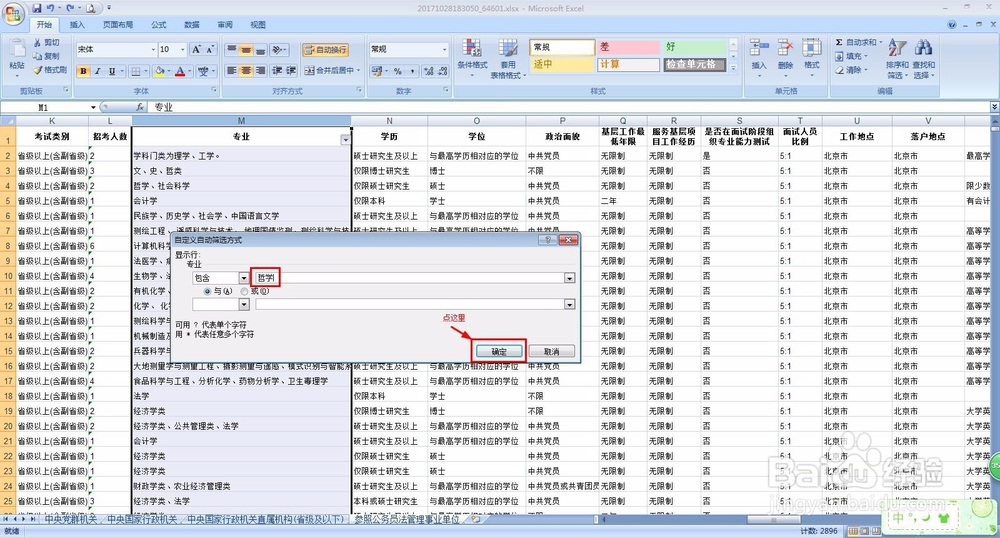Click the increase indent icon
The height and width of the screenshot is (538, 1000).
[x=291, y=70]
